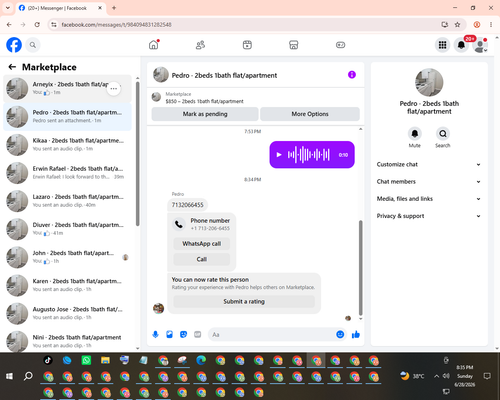Toggle the purple conversation information icon

352,75
